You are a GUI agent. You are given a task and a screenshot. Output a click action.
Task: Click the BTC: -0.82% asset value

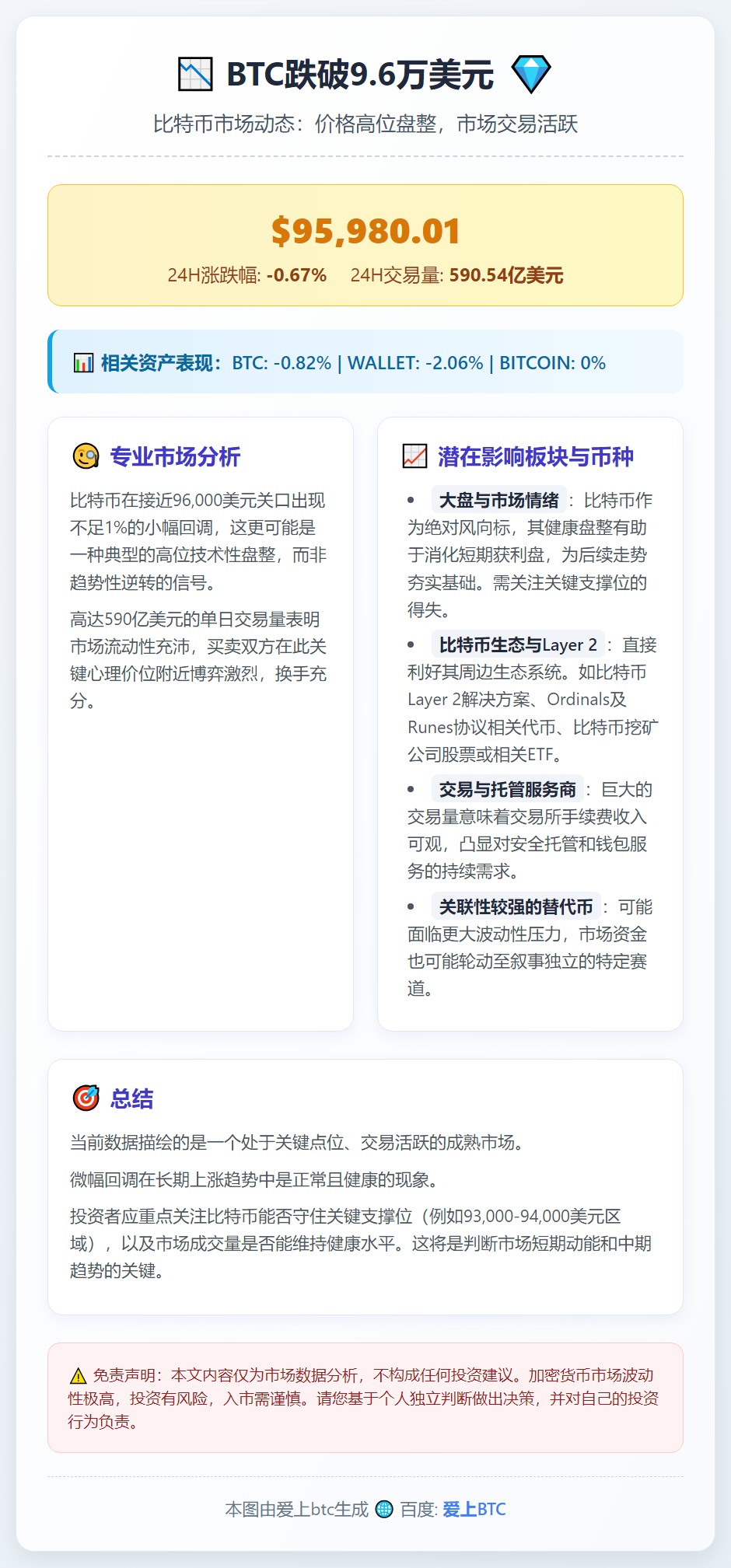click(282, 363)
